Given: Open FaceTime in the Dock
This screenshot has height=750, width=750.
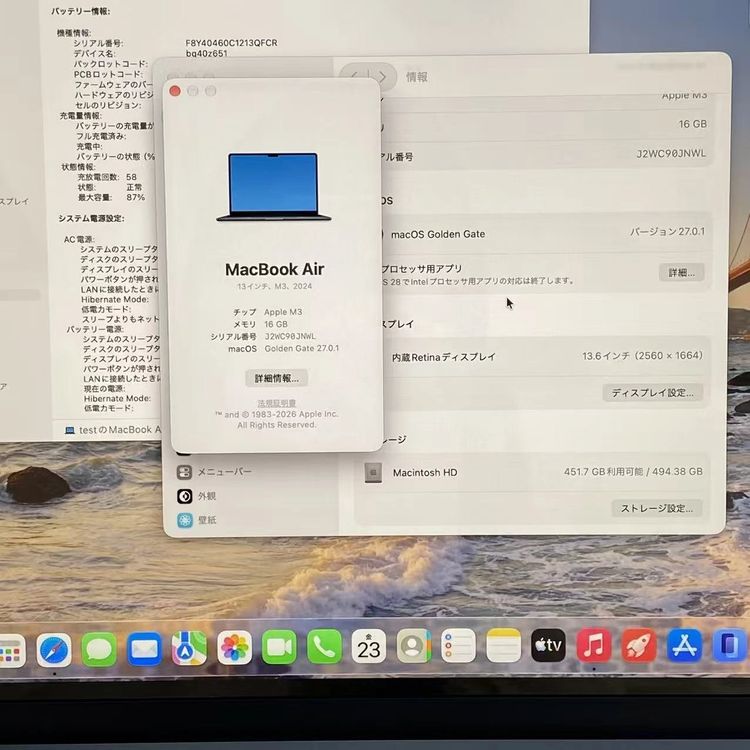Looking at the screenshot, I should coord(279,648).
